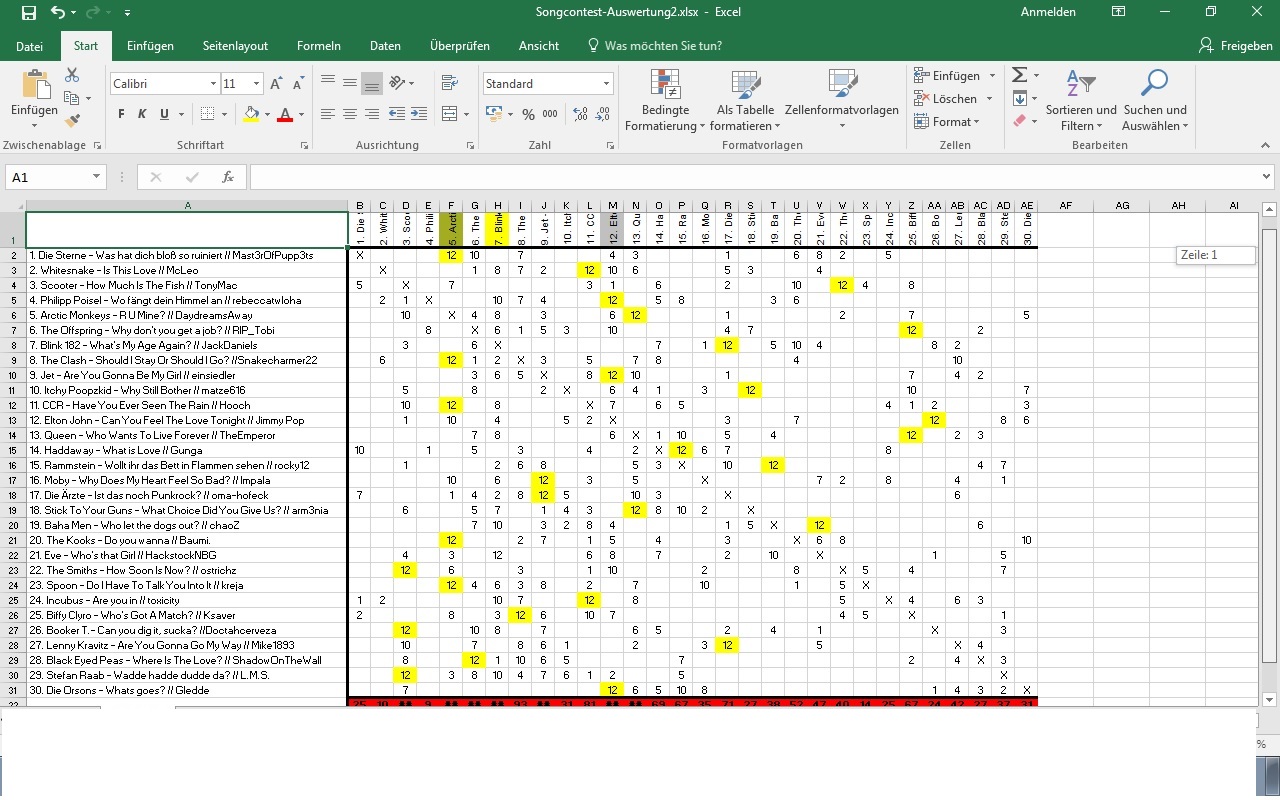Click the red font color button
Image resolution: width=1280 pixels, height=800 pixels.
click(x=286, y=114)
